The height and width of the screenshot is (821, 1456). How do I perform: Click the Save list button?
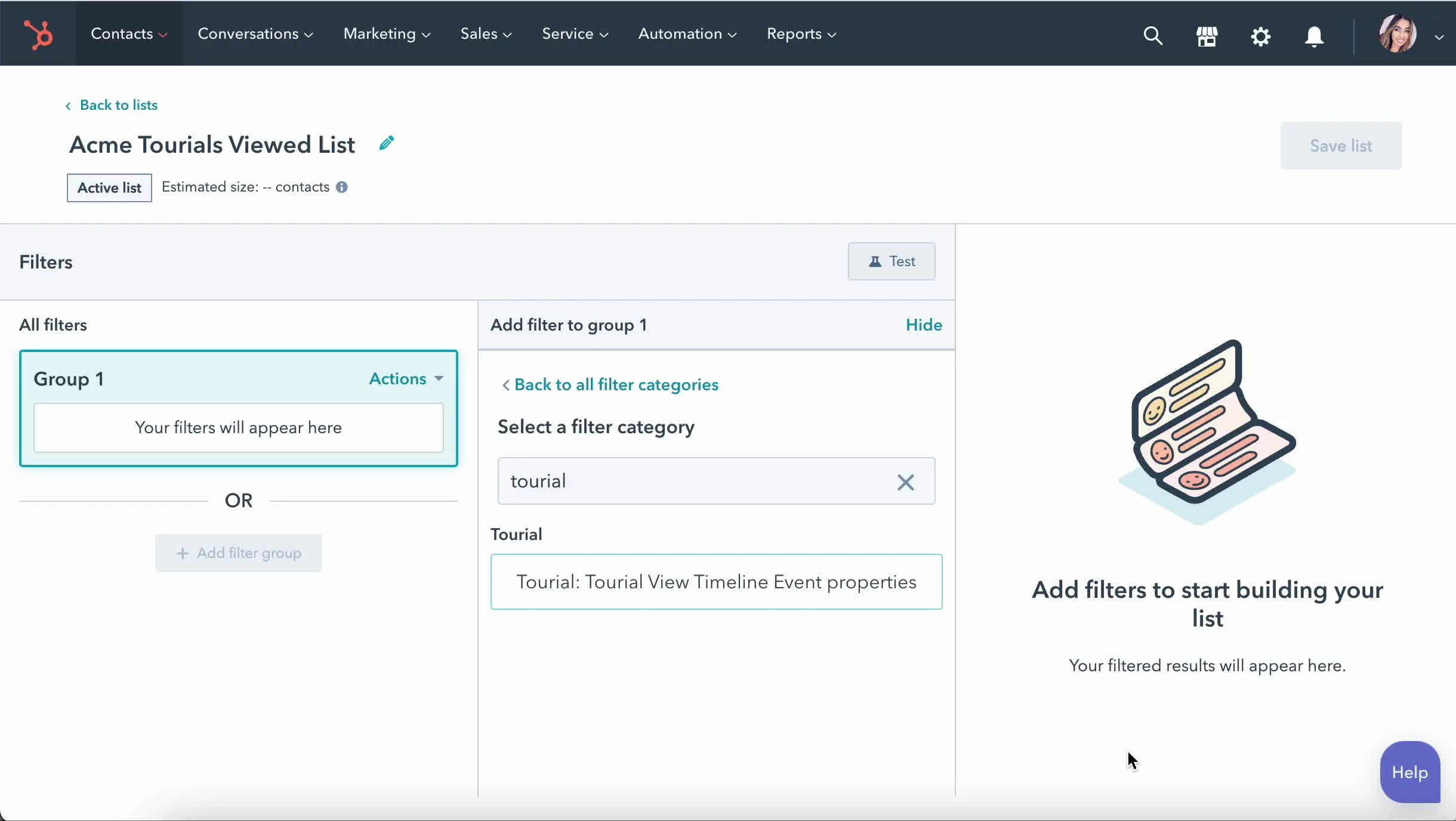coord(1341,146)
